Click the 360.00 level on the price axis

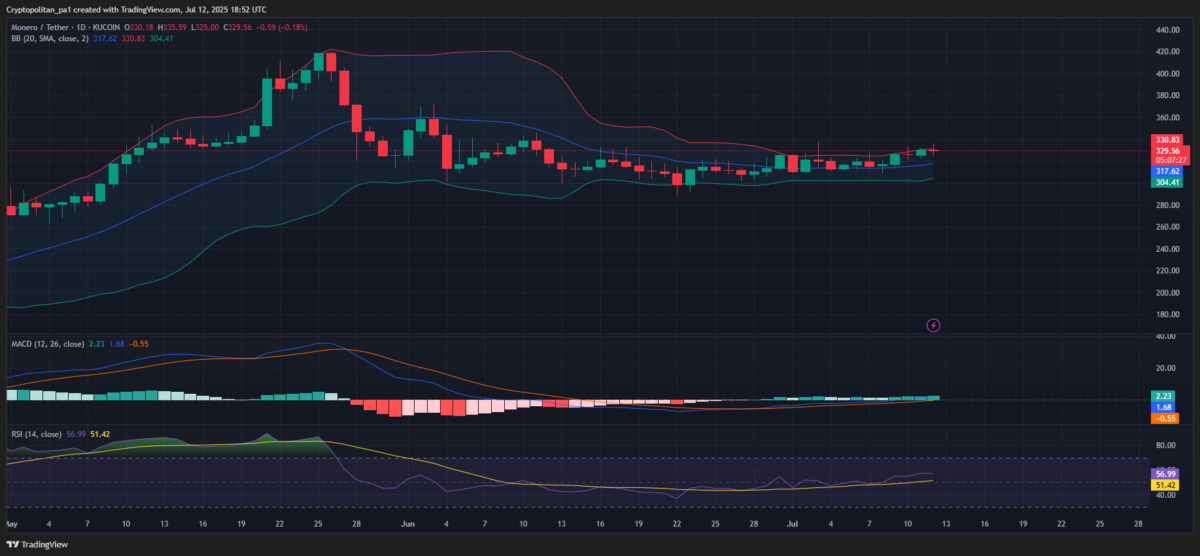(x=1168, y=118)
